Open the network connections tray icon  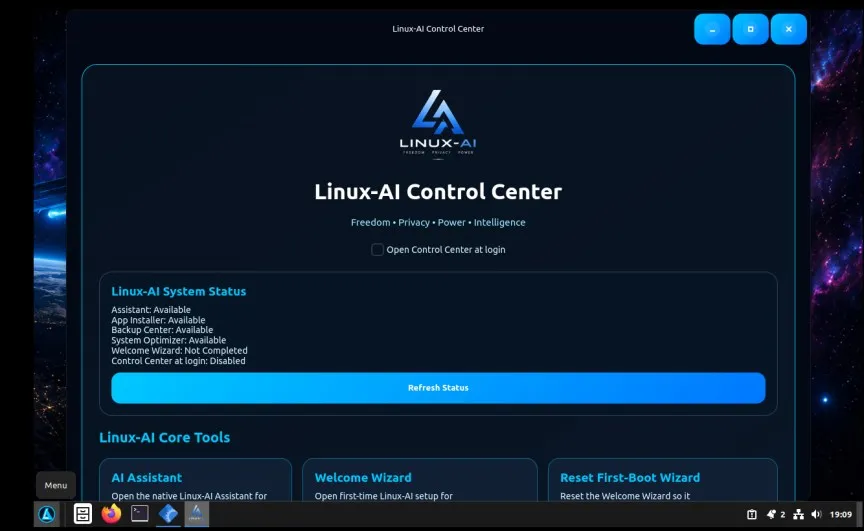798,514
